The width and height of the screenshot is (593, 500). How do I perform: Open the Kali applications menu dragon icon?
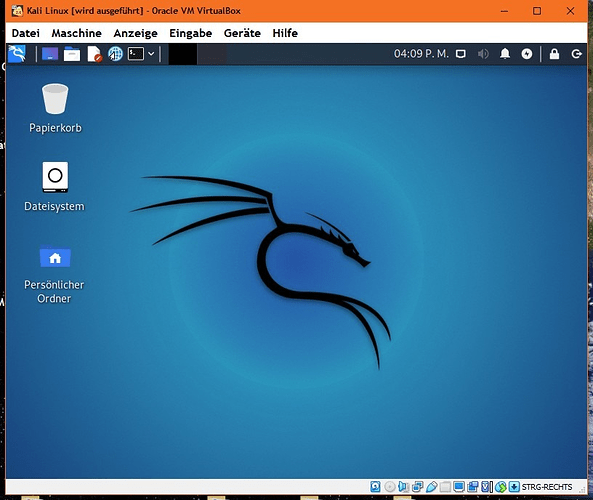click(17, 54)
